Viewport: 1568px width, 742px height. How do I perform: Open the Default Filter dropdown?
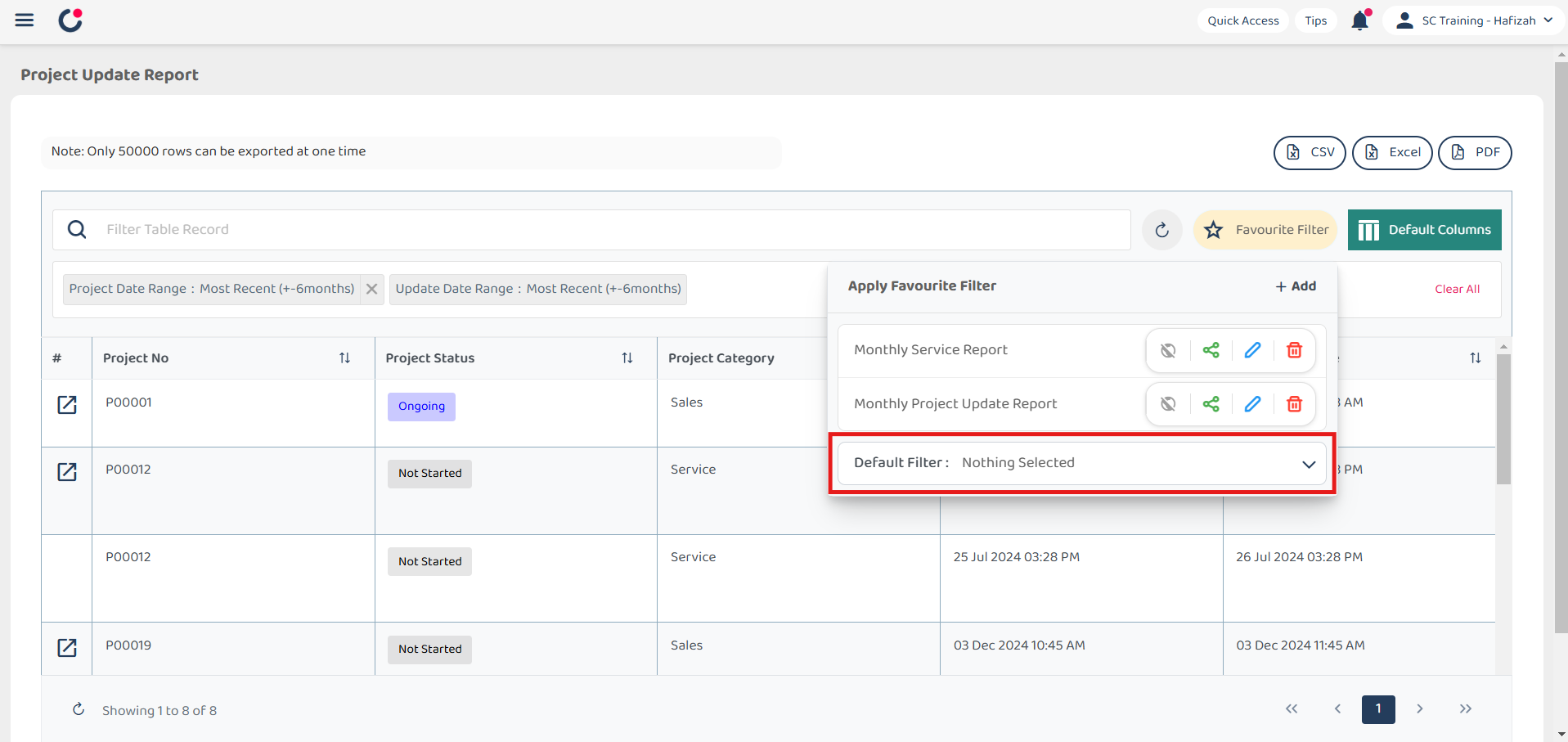[x=1082, y=463]
